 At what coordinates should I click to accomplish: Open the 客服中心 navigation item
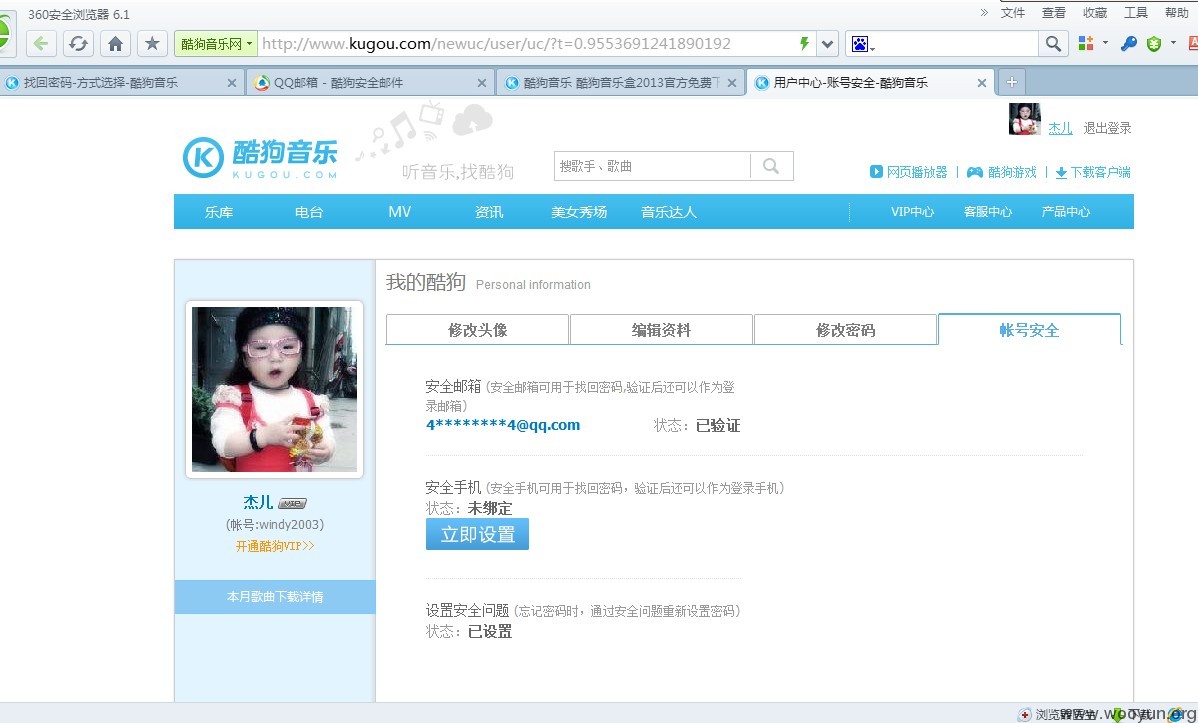pos(988,212)
